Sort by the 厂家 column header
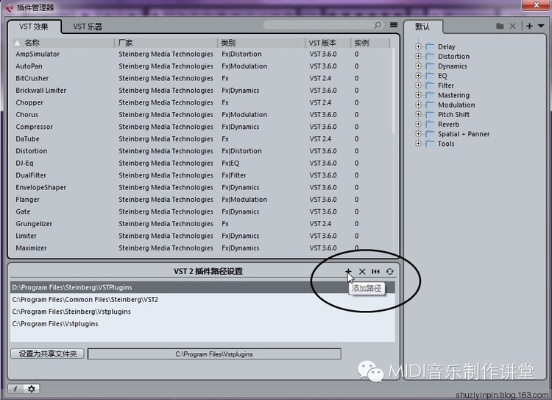 click(166, 43)
